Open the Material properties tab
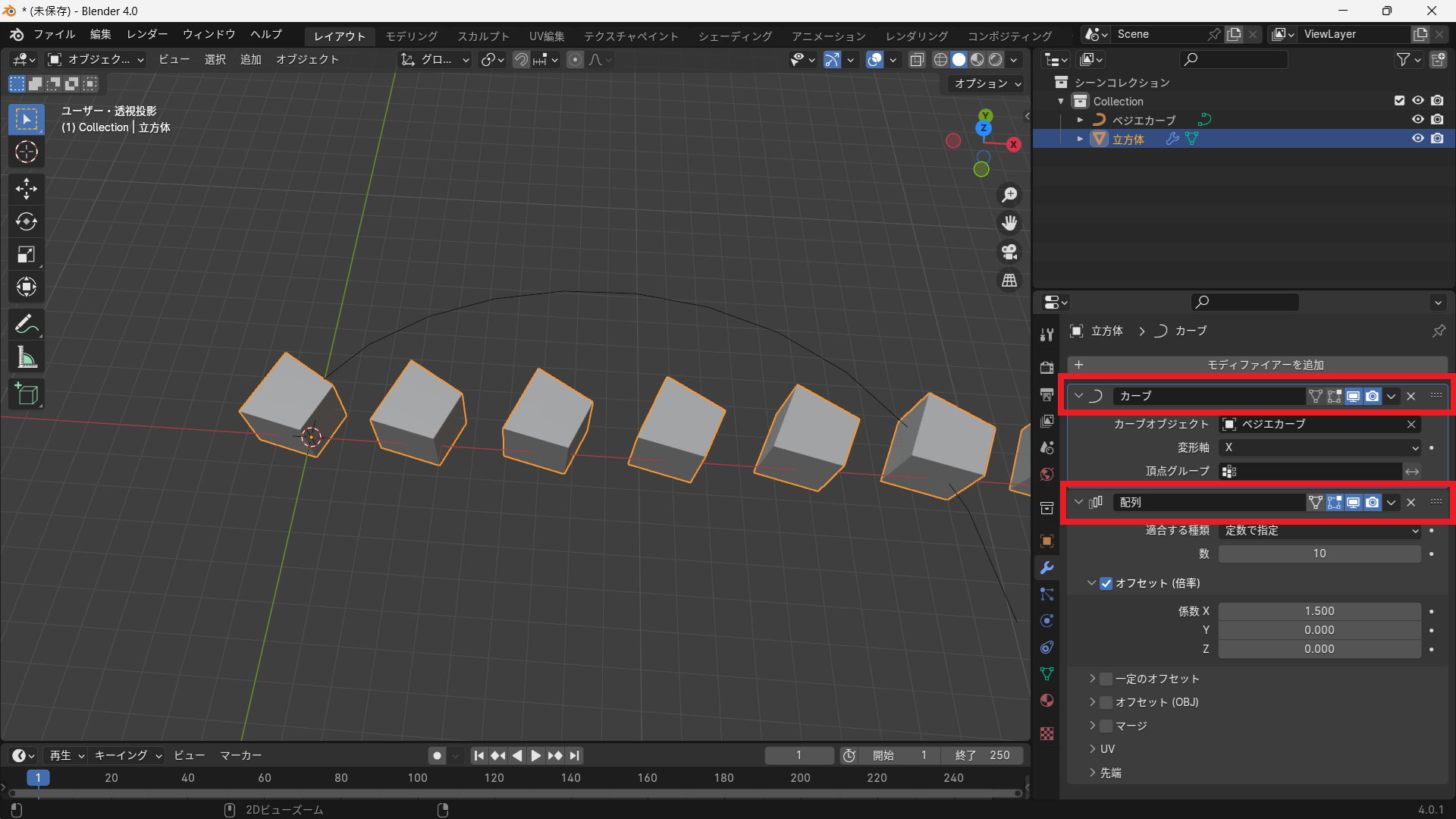The width and height of the screenshot is (1456, 819). [x=1047, y=700]
